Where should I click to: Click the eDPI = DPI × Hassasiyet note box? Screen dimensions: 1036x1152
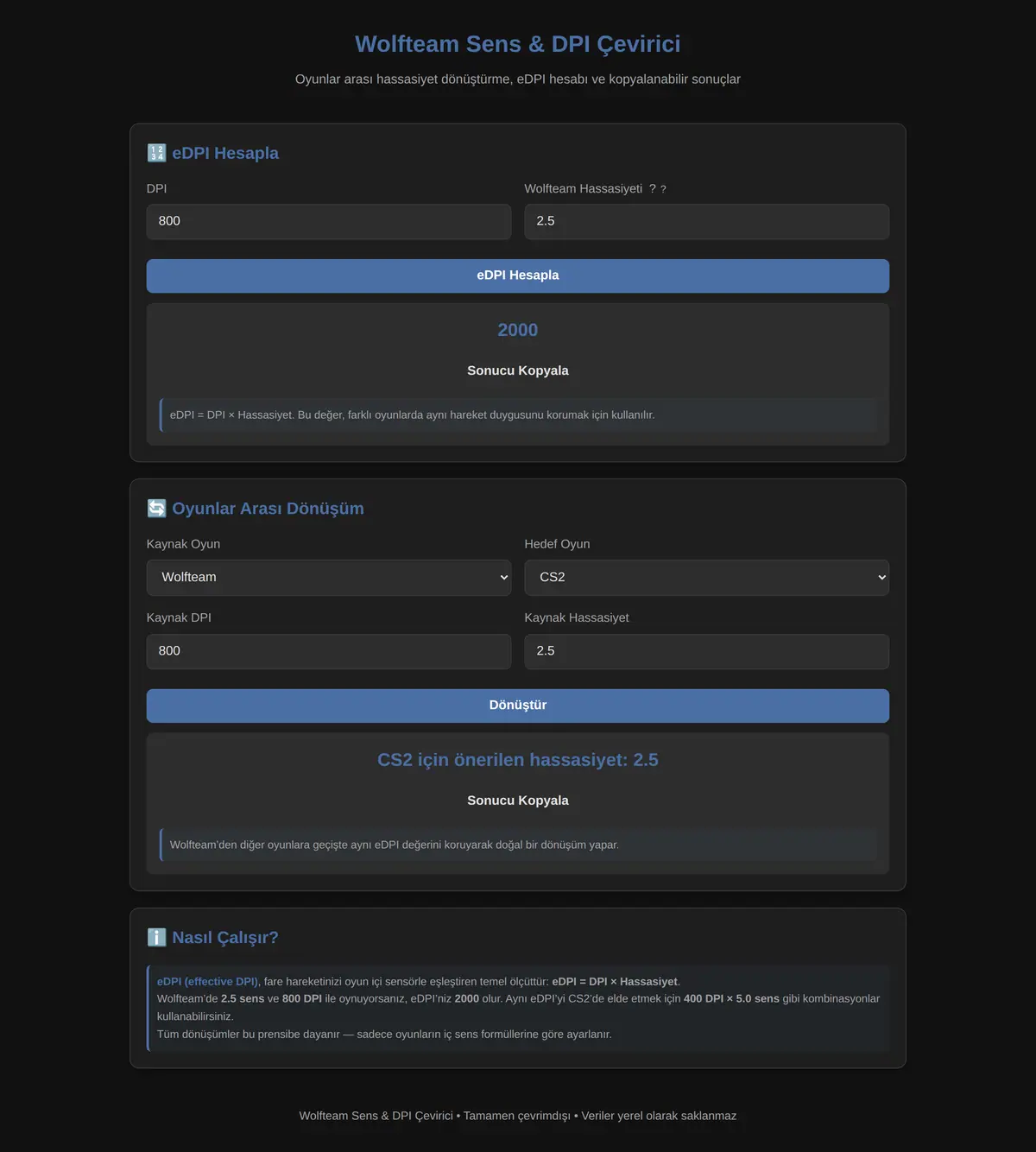[518, 415]
